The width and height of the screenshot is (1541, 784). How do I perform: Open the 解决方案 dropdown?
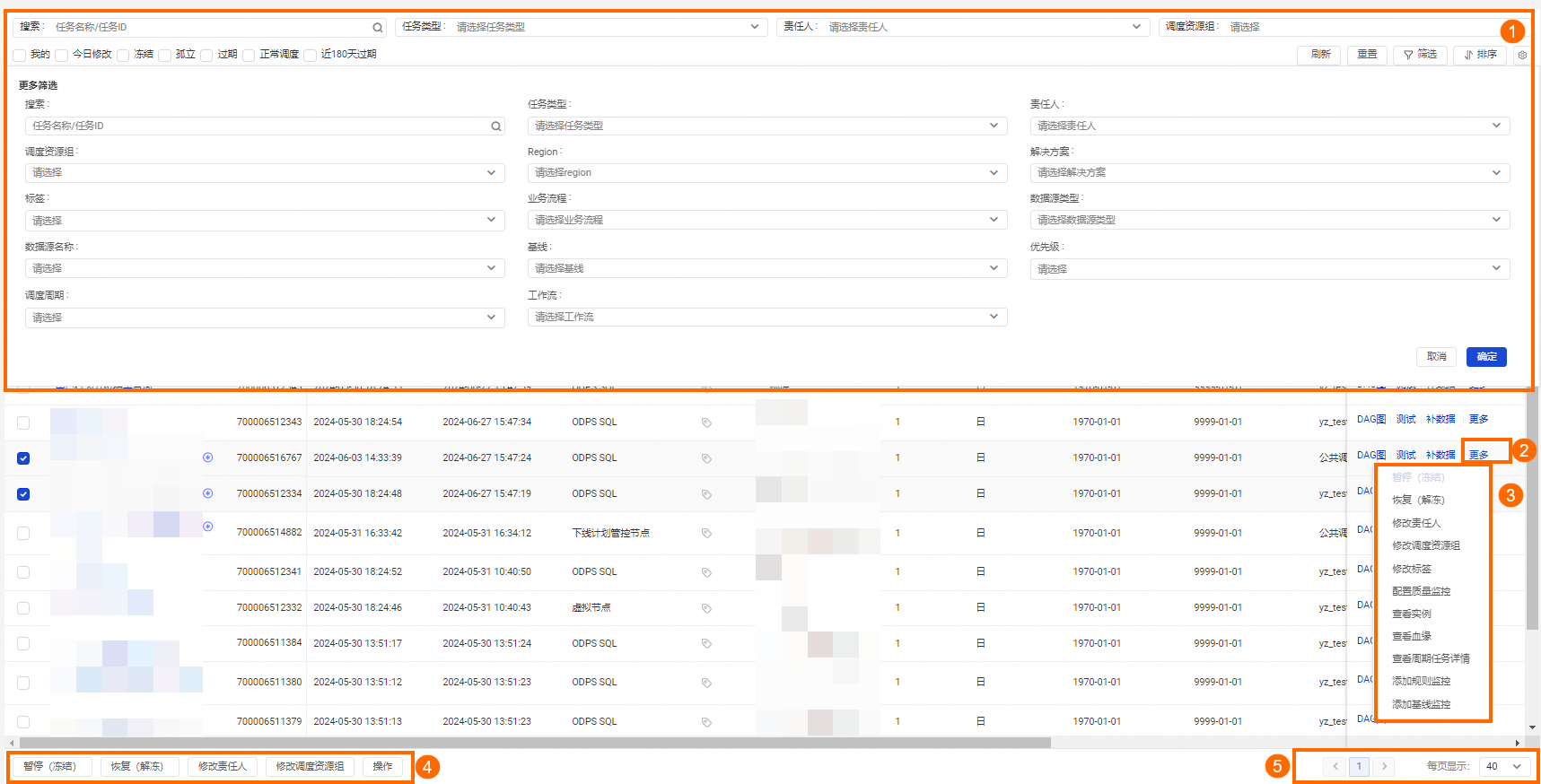tap(1270, 172)
